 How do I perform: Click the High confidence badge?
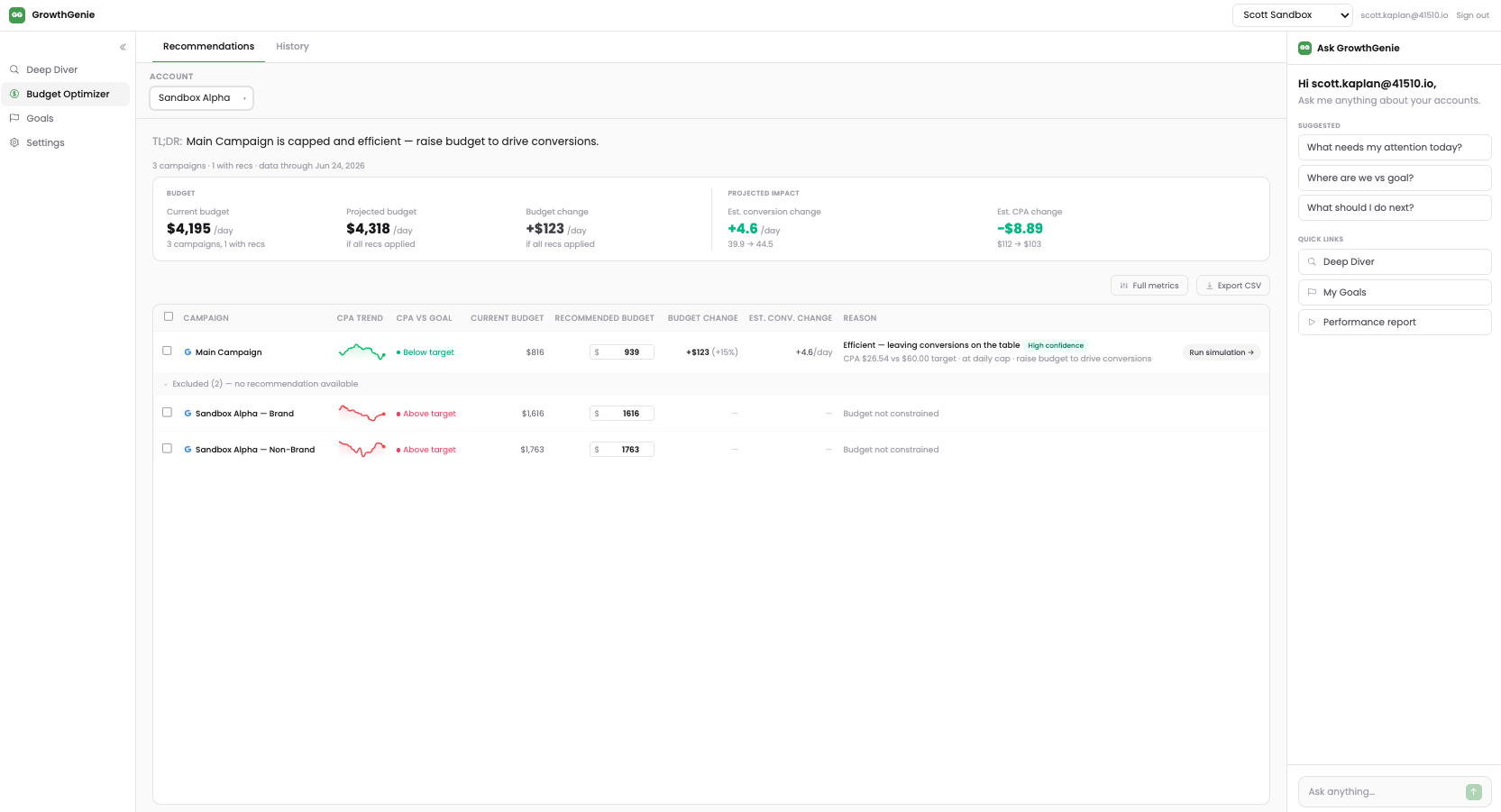[x=1056, y=345]
